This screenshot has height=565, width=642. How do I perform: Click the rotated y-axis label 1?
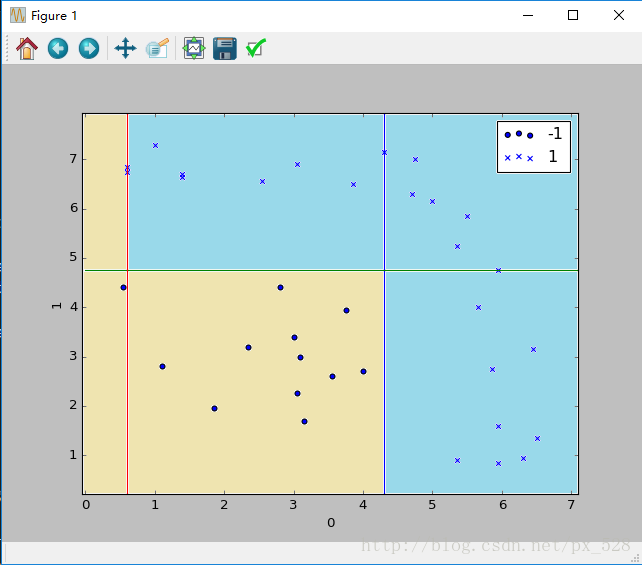click(56, 305)
